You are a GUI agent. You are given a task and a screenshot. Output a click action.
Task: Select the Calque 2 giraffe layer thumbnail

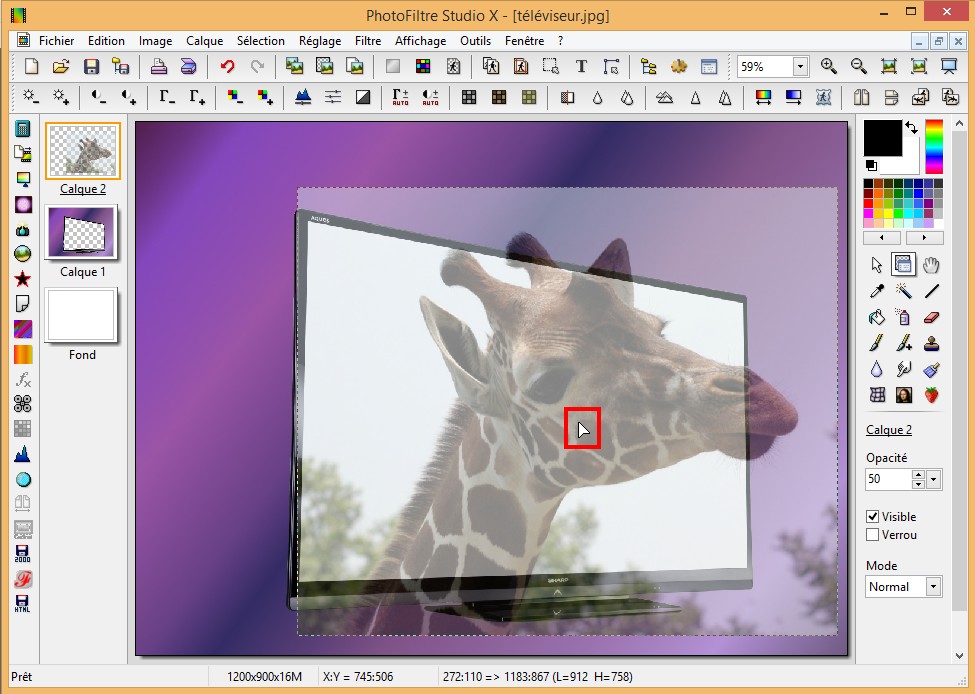[83, 151]
